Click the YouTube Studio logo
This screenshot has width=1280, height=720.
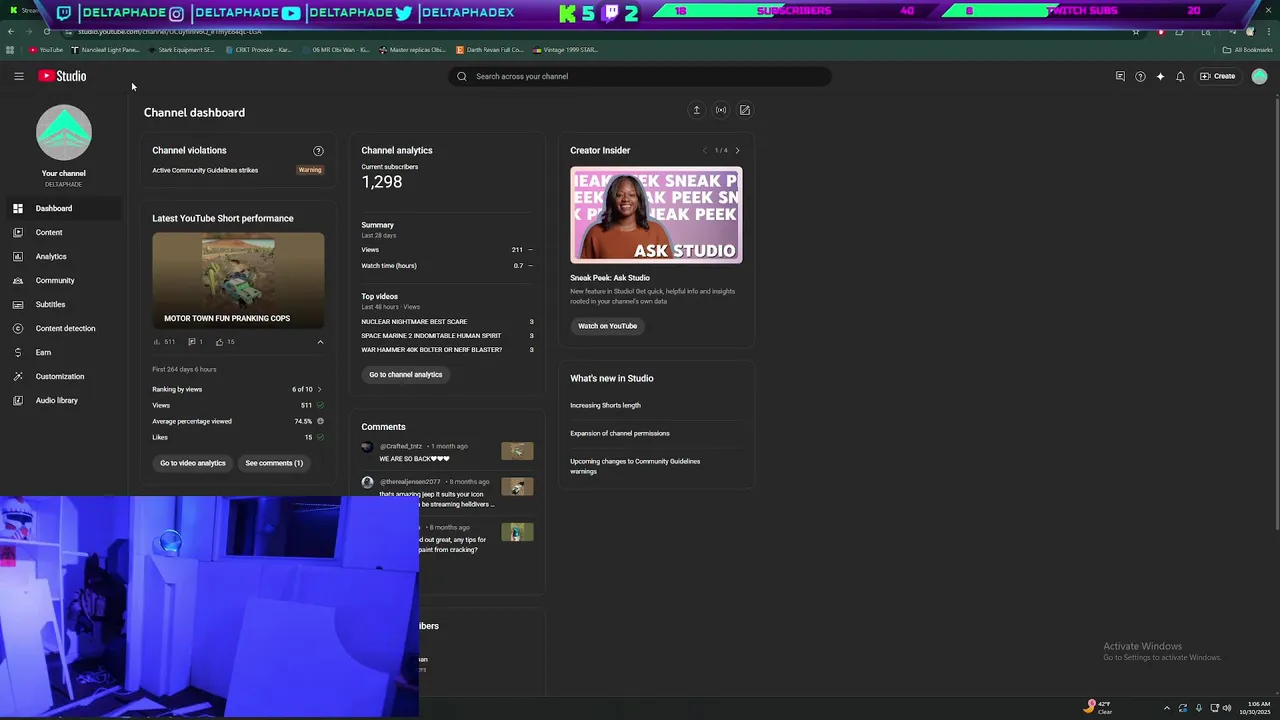(x=62, y=76)
